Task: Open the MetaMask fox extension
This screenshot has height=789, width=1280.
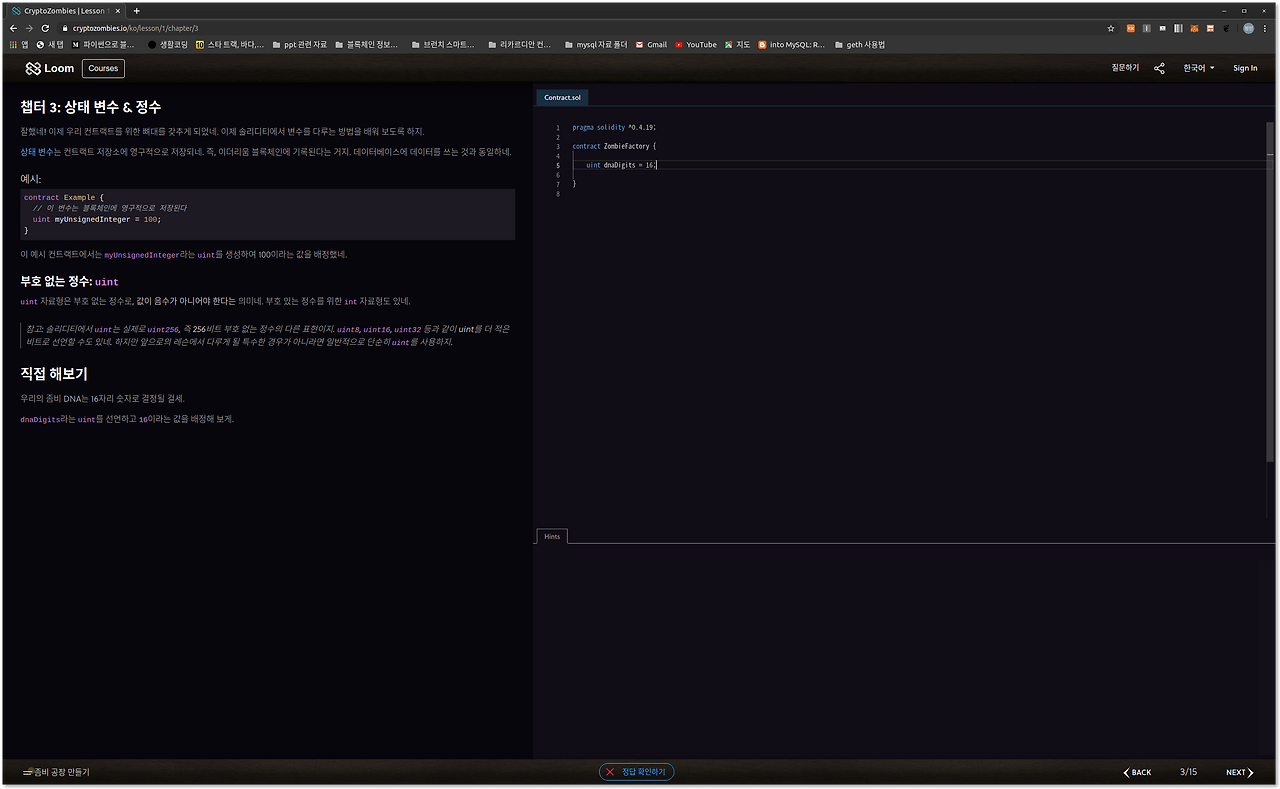Action: (x=1193, y=28)
